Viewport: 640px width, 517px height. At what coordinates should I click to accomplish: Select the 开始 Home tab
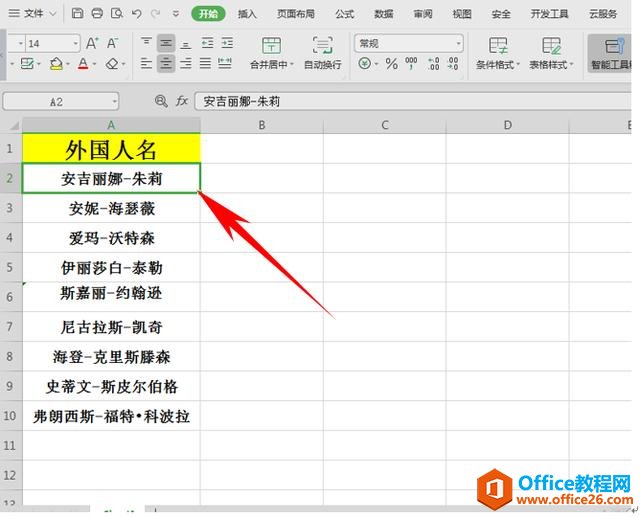(209, 14)
